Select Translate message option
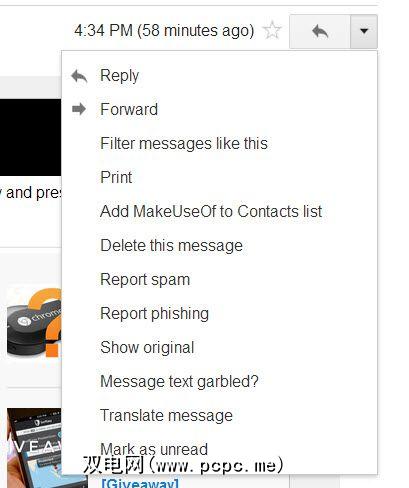The width and height of the screenshot is (409, 488). click(166, 415)
